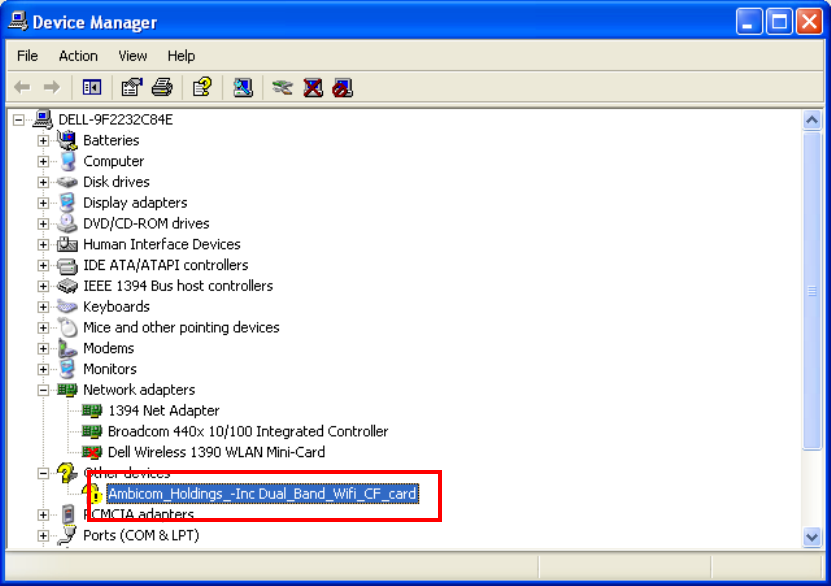This screenshot has height=586, width=831.
Task: Click the mouse icon beside Mice and other pointing devices
Action: tap(68, 327)
